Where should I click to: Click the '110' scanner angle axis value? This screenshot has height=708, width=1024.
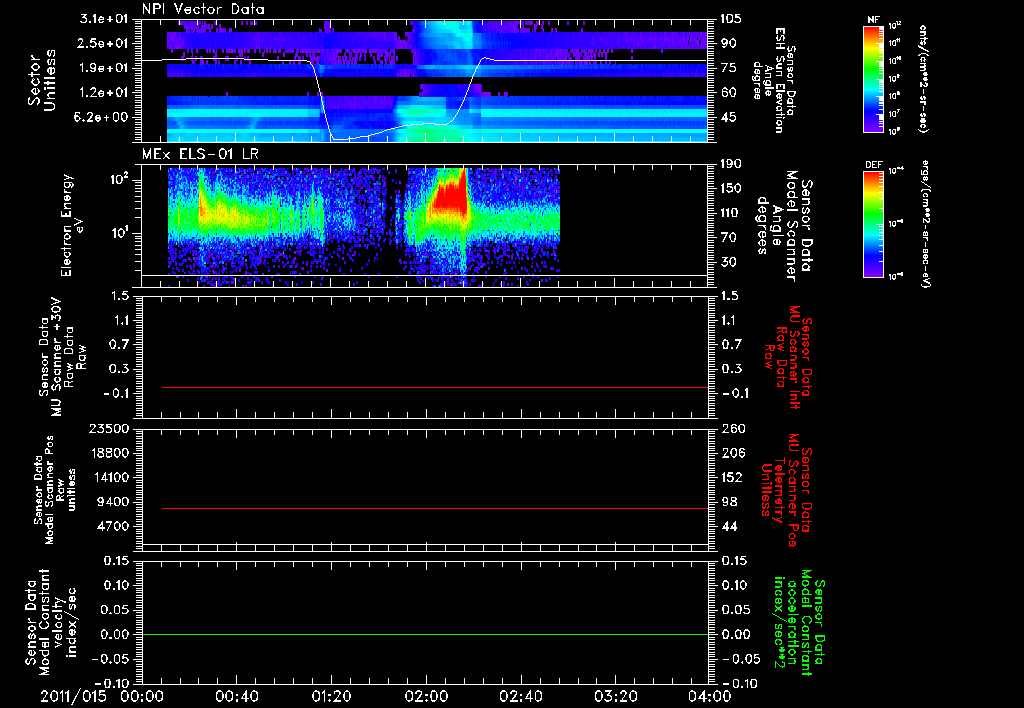tap(731, 213)
